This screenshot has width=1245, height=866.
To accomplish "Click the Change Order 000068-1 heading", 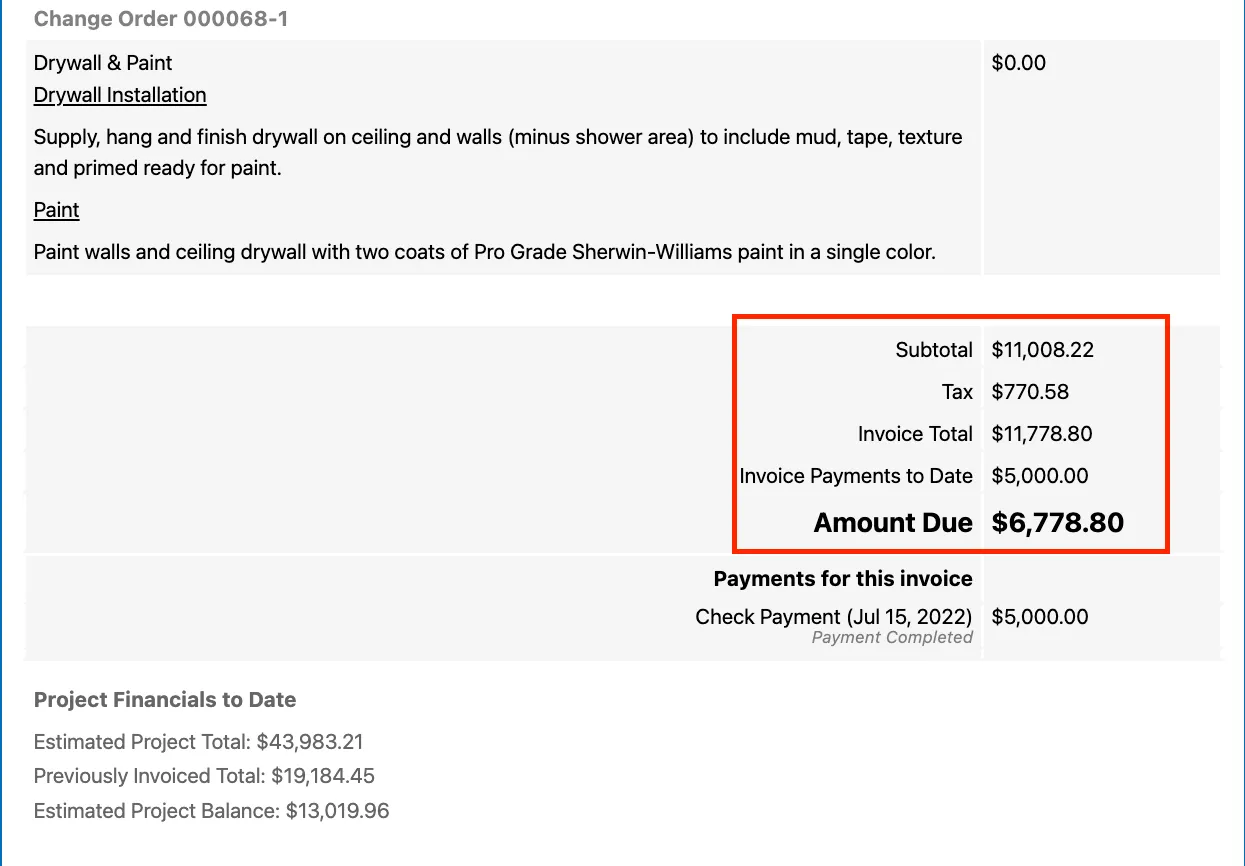I will (x=161, y=19).
